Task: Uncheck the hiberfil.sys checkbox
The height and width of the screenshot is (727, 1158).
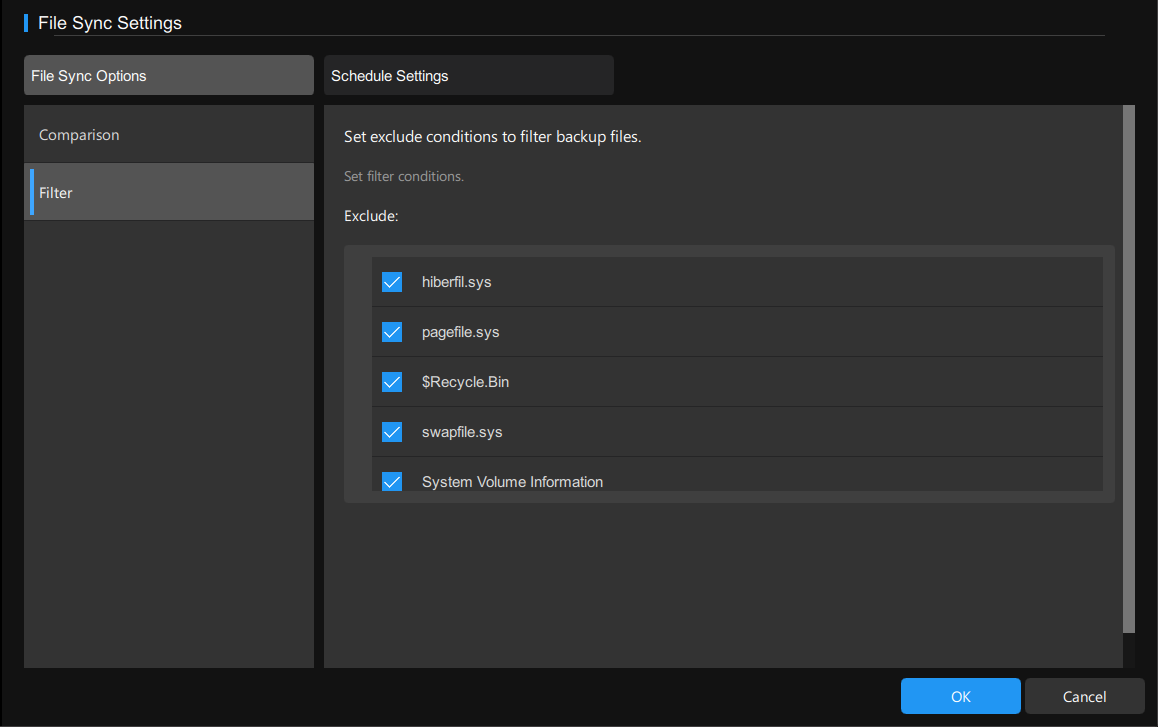Action: pyautogui.click(x=392, y=282)
